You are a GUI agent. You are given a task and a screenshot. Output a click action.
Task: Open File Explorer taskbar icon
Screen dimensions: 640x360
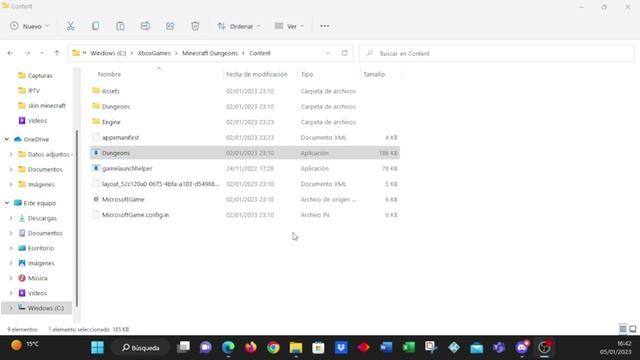(296, 347)
